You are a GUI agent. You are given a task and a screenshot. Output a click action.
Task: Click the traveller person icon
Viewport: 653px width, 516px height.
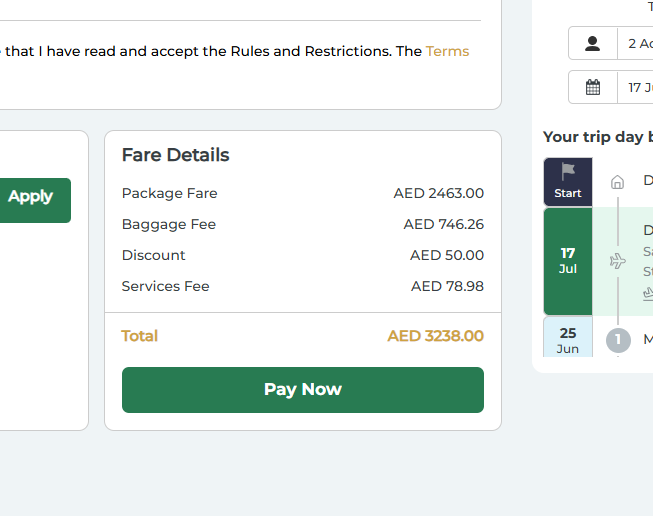tap(593, 43)
